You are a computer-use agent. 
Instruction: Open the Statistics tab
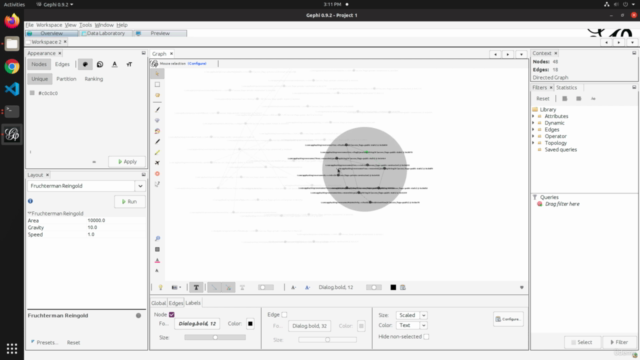(x=567, y=88)
